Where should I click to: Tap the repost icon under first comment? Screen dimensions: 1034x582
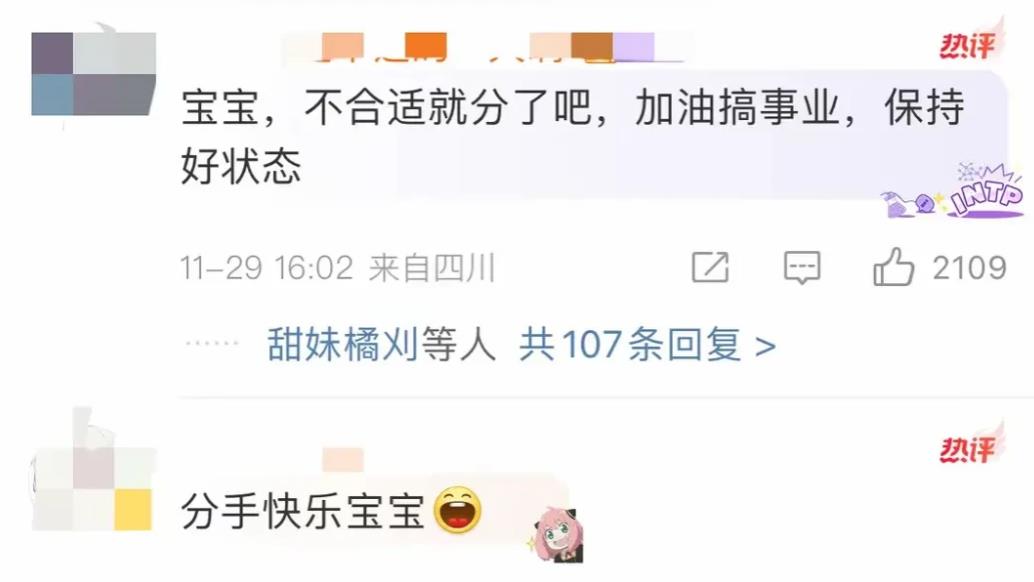(710, 267)
